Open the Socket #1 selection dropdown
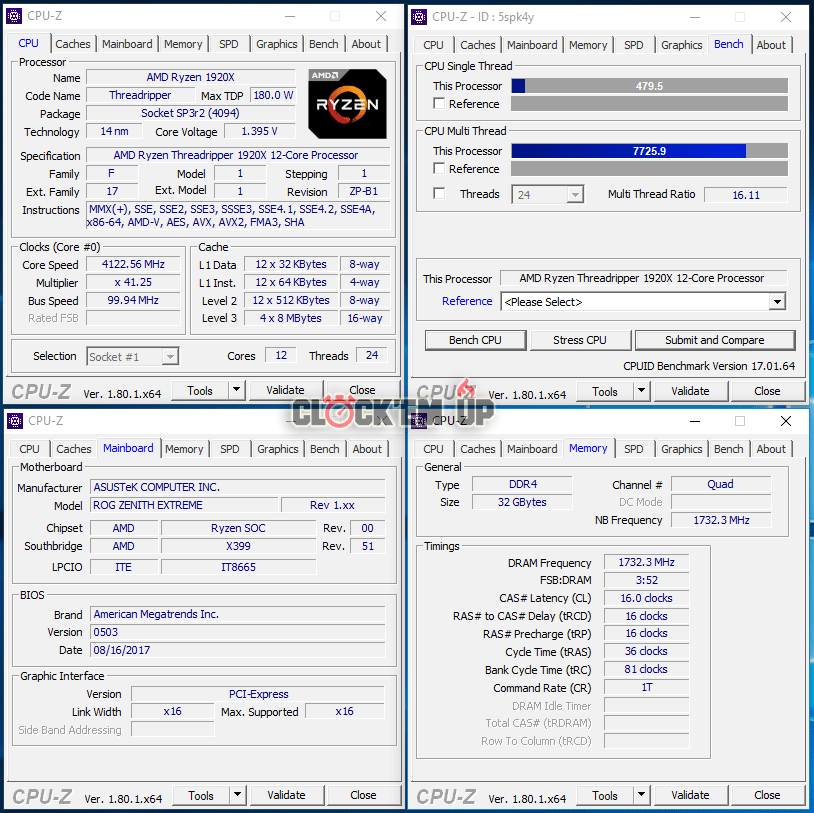This screenshot has width=814, height=813. 170,357
